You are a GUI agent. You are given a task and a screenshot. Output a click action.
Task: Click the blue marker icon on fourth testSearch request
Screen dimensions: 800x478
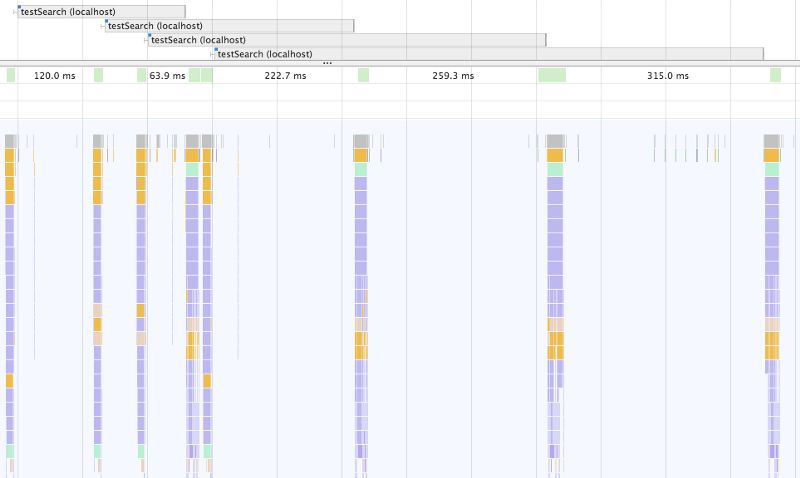point(215,50)
